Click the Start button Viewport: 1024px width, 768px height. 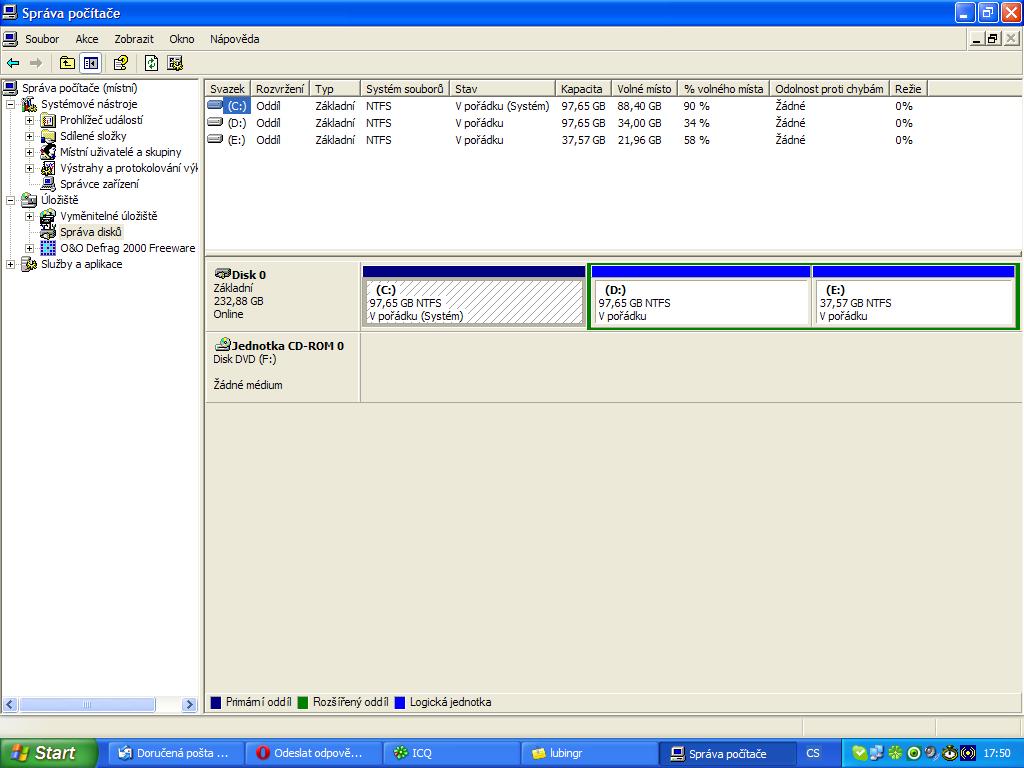point(49,753)
